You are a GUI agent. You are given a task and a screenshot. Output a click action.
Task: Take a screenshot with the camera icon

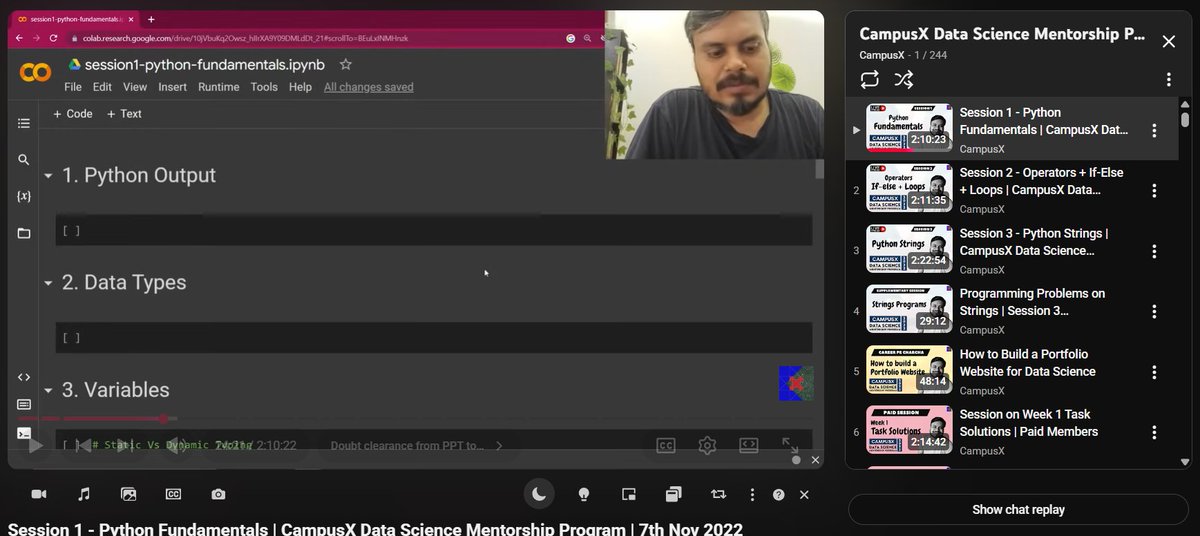pos(218,494)
